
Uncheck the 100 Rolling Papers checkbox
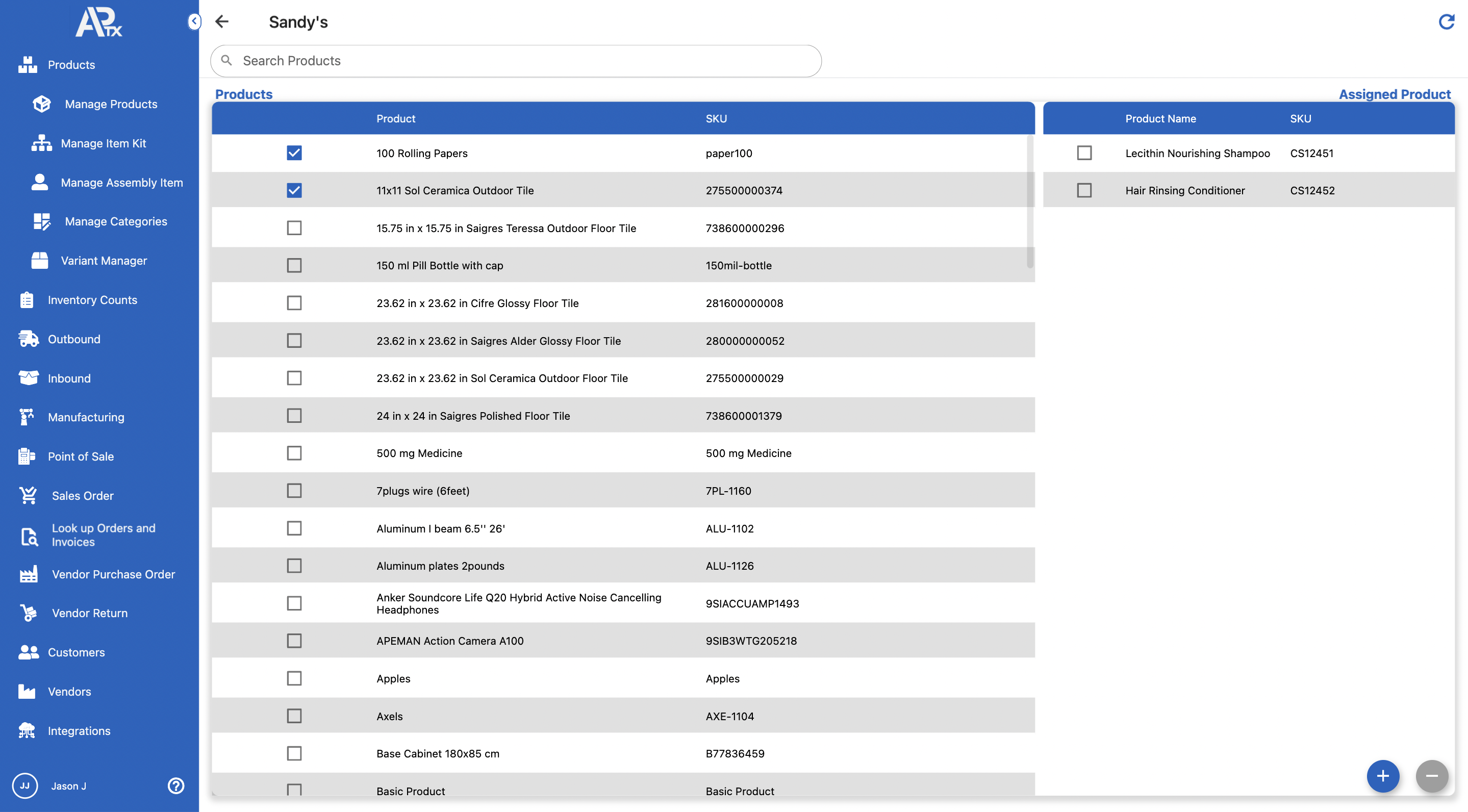point(294,153)
